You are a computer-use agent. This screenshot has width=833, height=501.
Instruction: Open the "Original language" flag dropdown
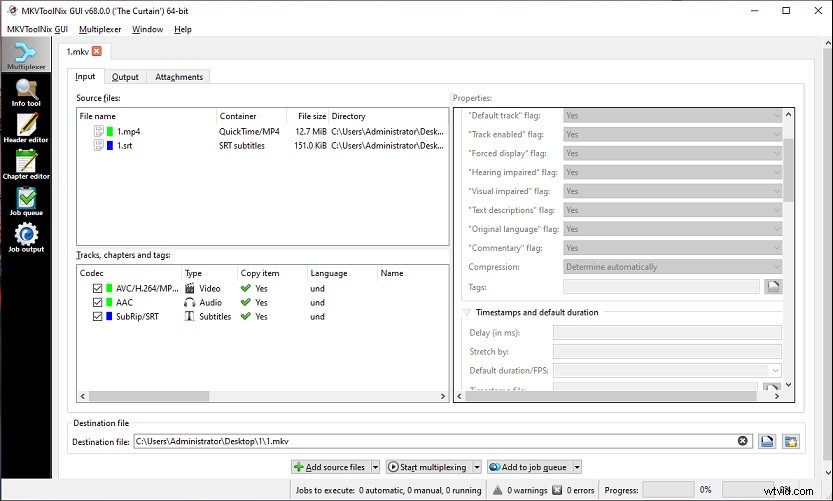click(673, 229)
